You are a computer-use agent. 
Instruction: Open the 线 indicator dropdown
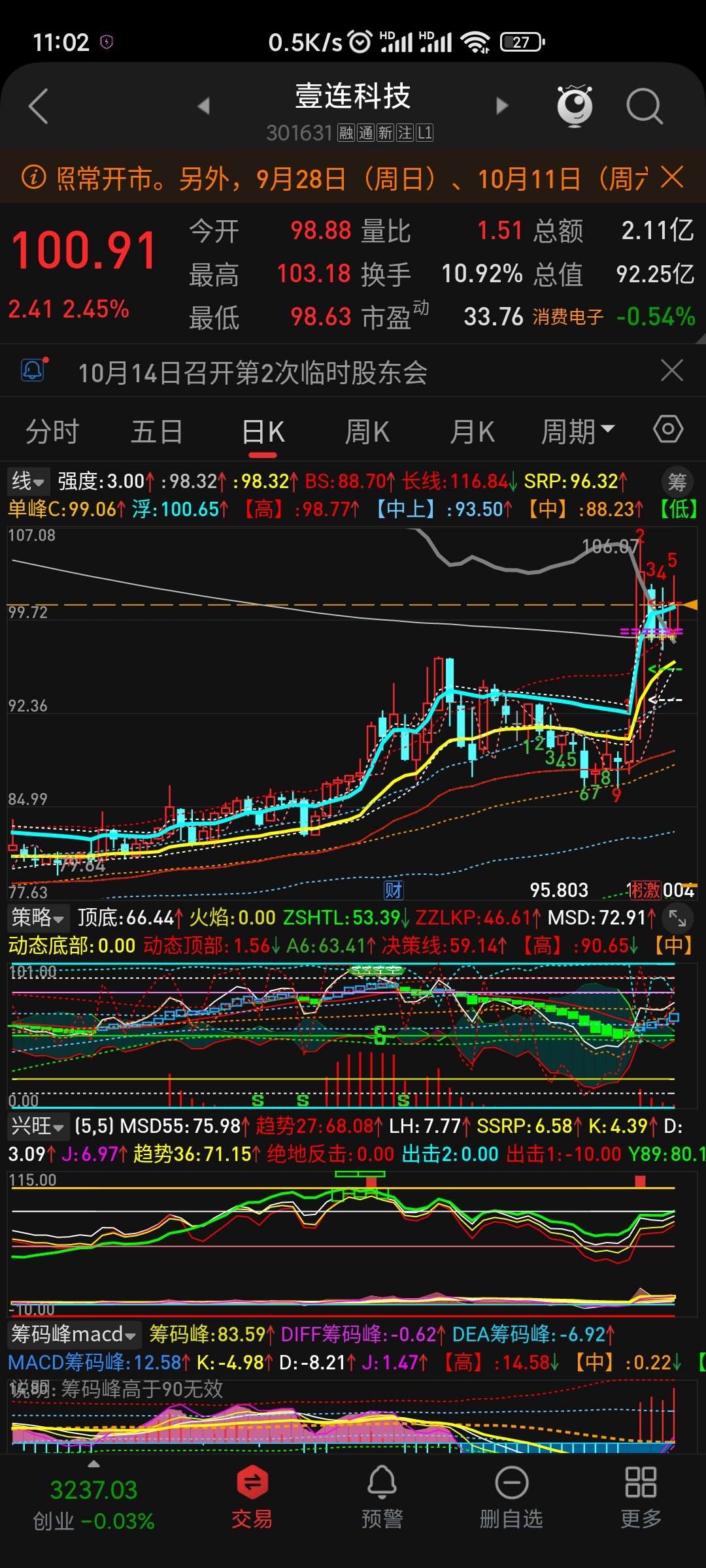pyautogui.click(x=27, y=482)
